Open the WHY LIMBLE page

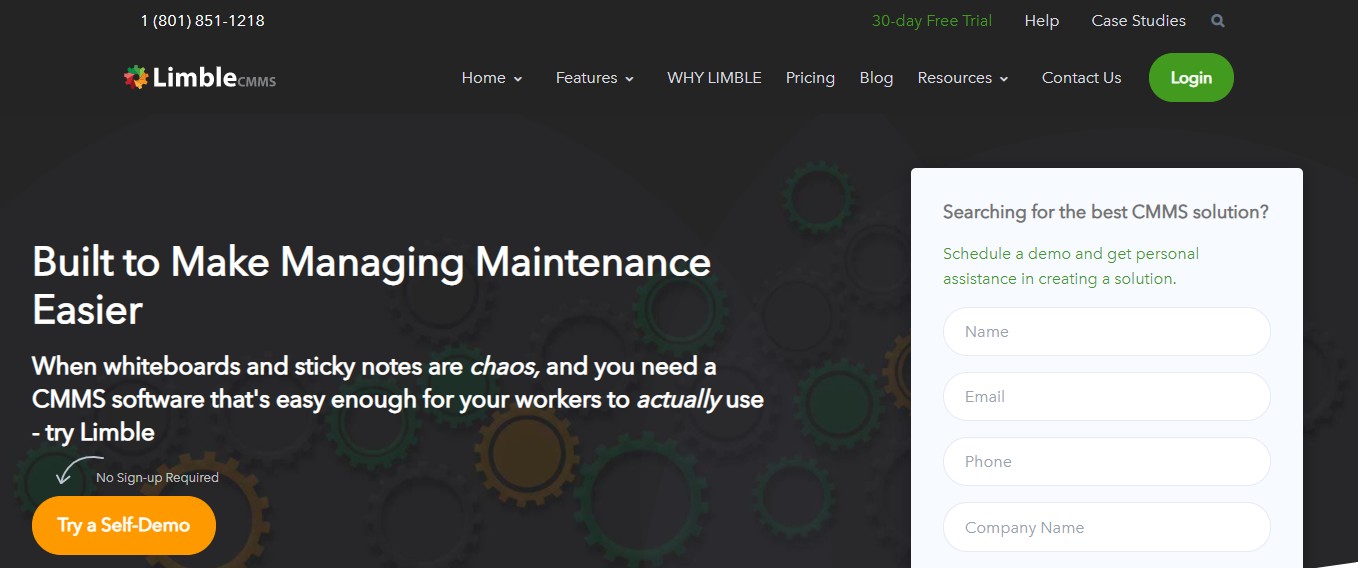pyautogui.click(x=714, y=78)
